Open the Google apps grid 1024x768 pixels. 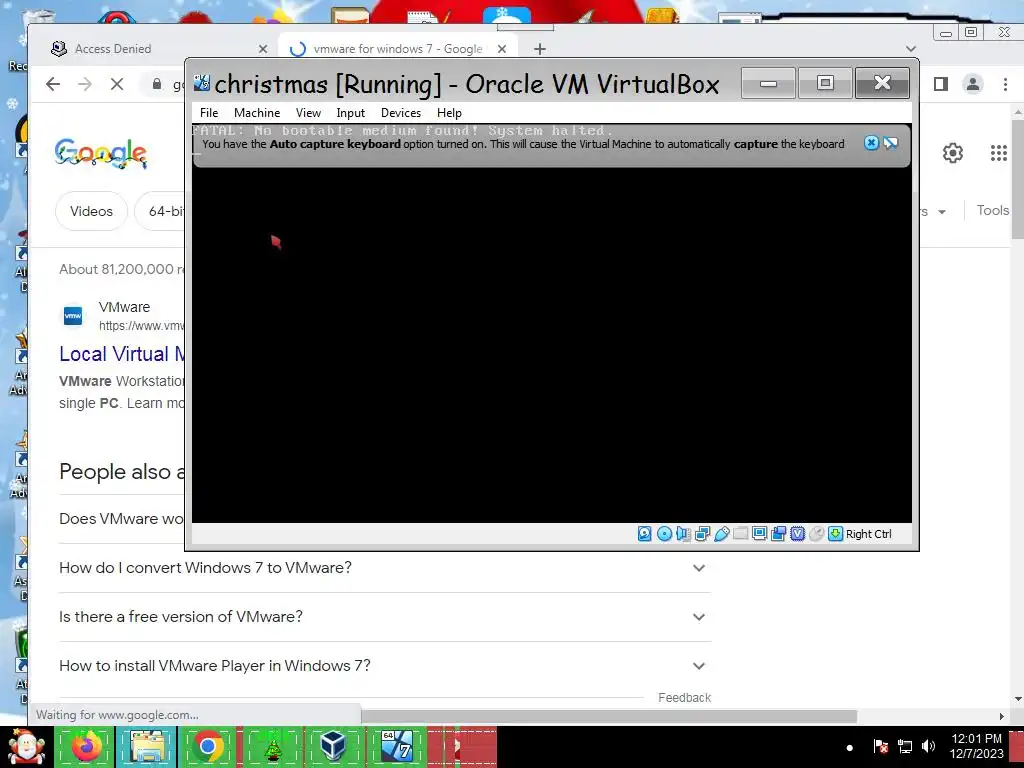coord(999,153)
